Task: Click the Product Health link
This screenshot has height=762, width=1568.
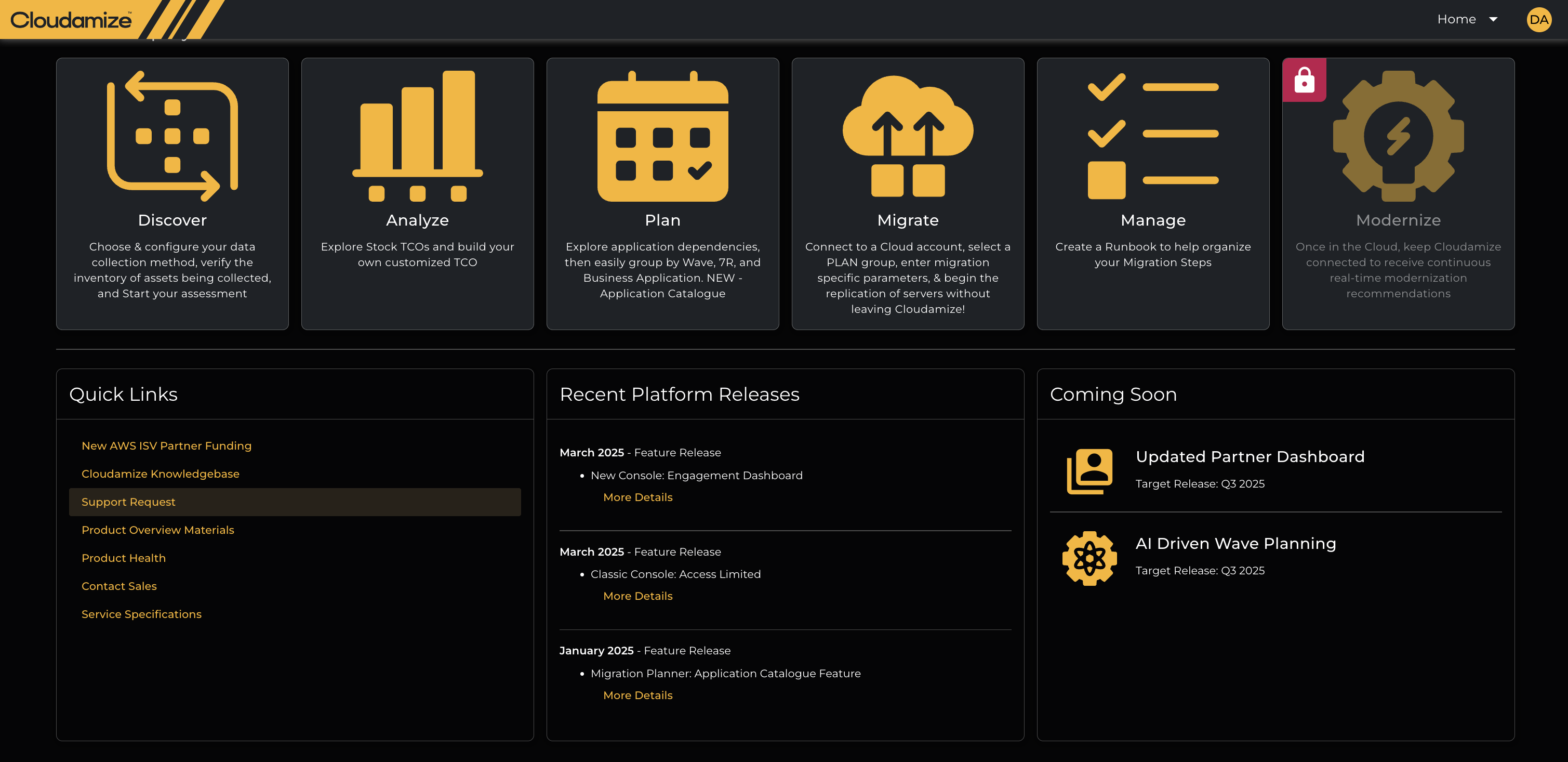Action: pyautogui.click(x=124, y=559)
